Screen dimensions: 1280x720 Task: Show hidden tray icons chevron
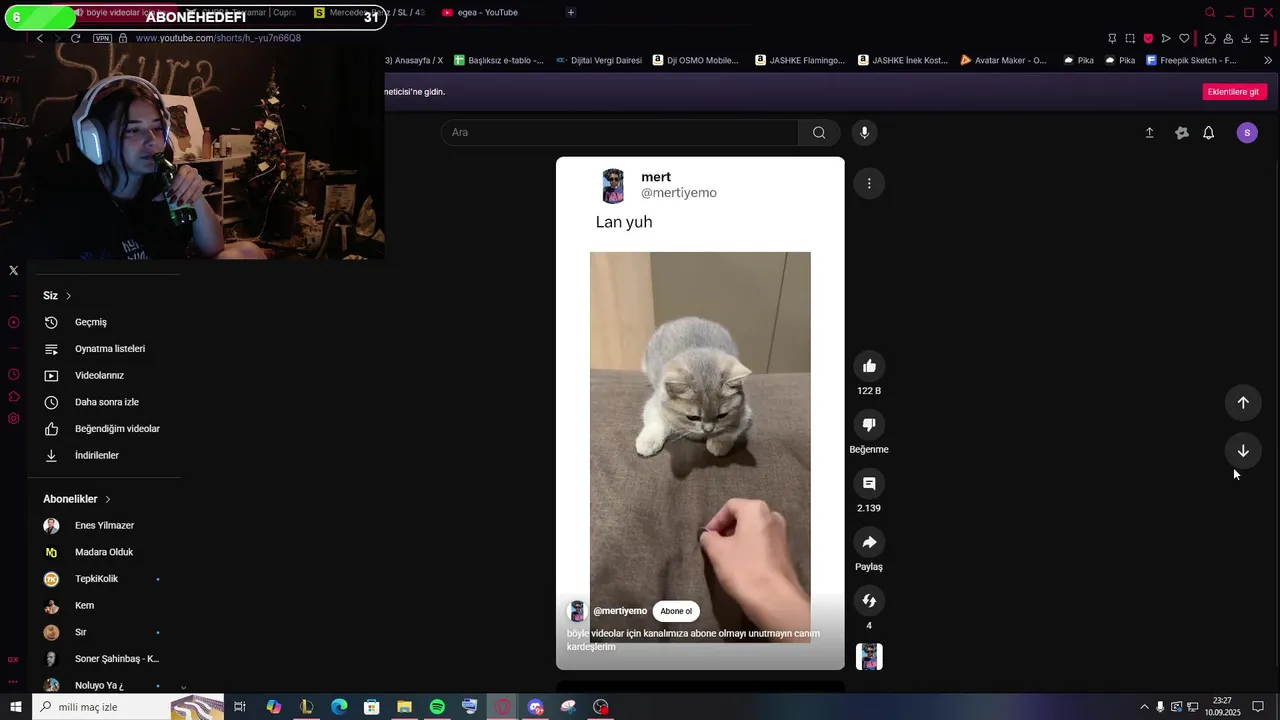pos(1143,707)
